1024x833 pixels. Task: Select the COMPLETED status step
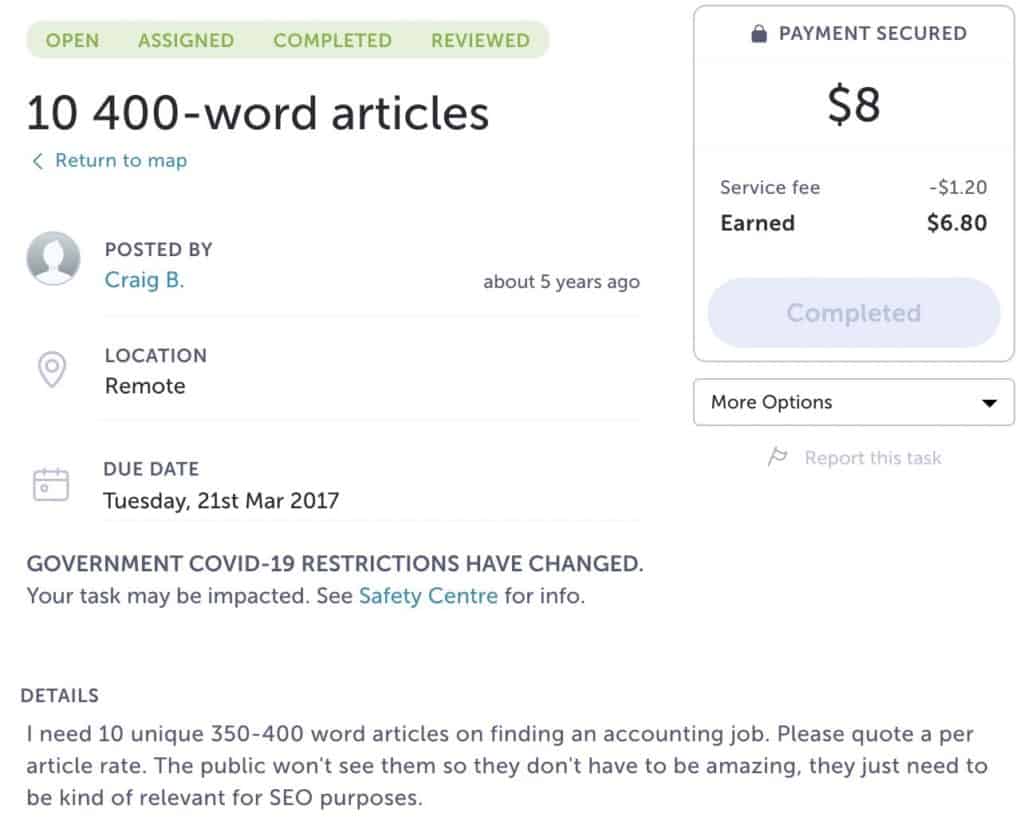(x=332, y=41)
